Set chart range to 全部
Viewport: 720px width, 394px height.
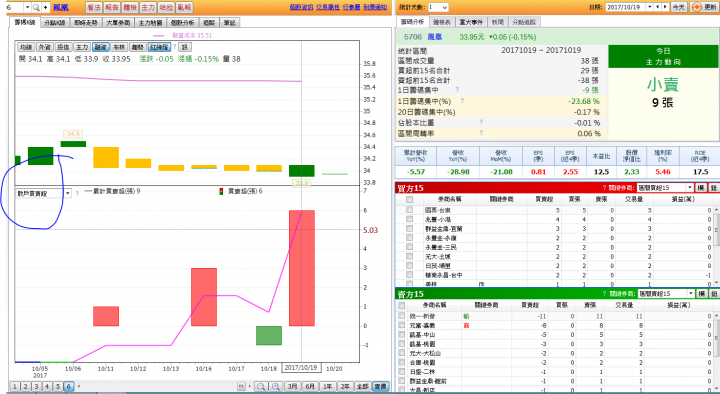coord(362,386)
